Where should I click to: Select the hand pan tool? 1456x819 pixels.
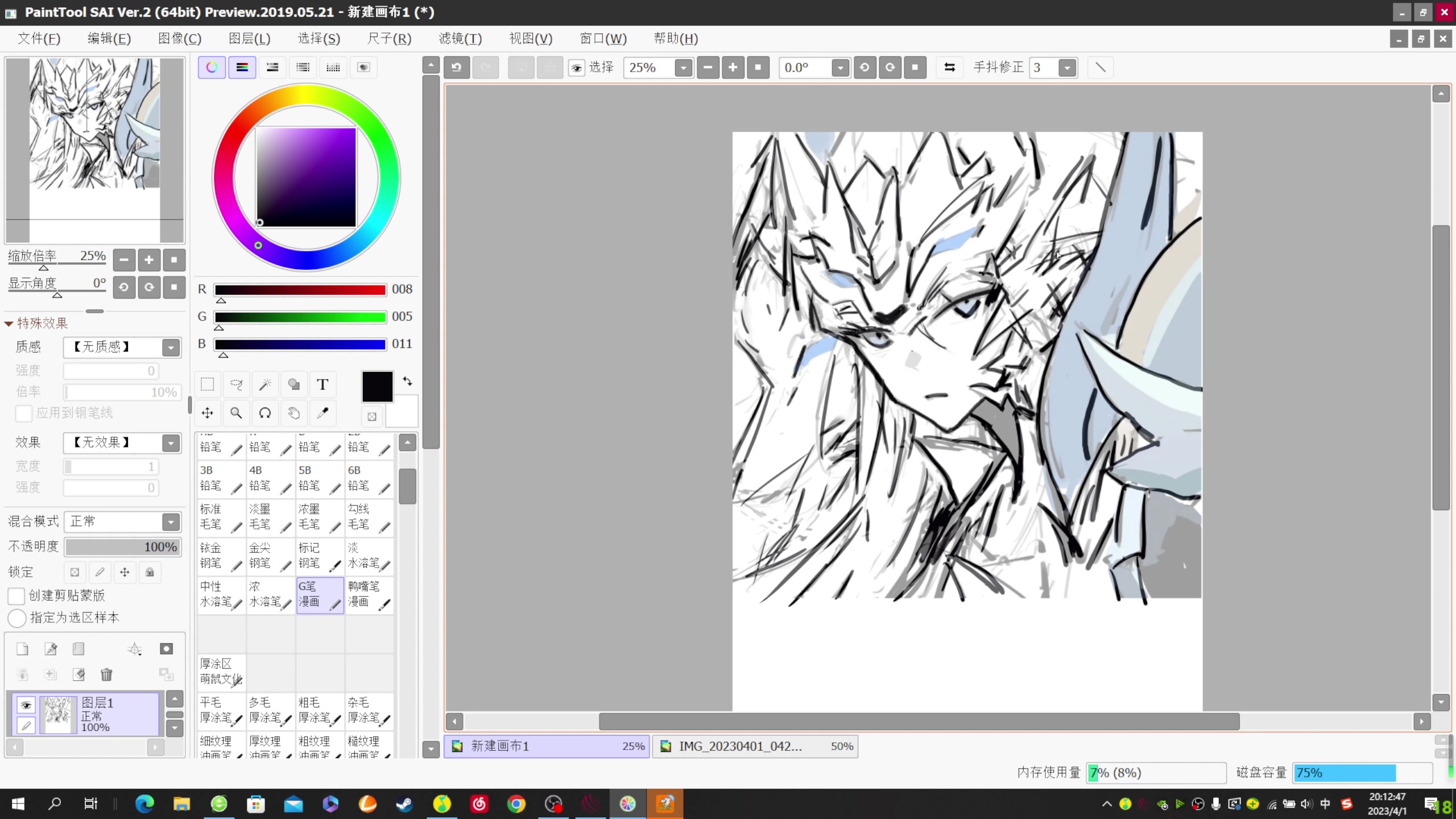tap(294, 413)
